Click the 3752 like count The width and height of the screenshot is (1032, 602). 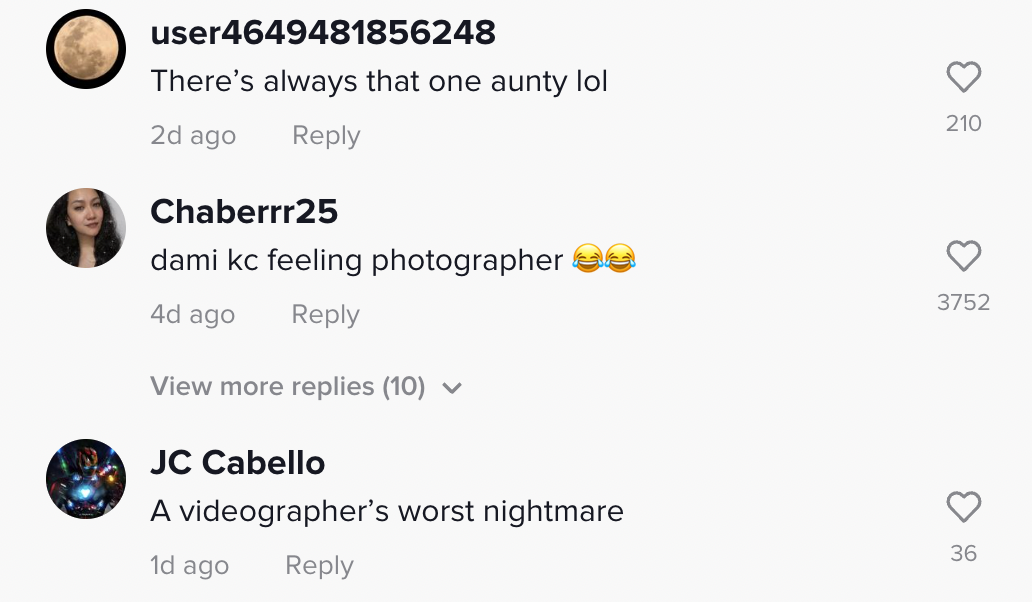[963, 302]
